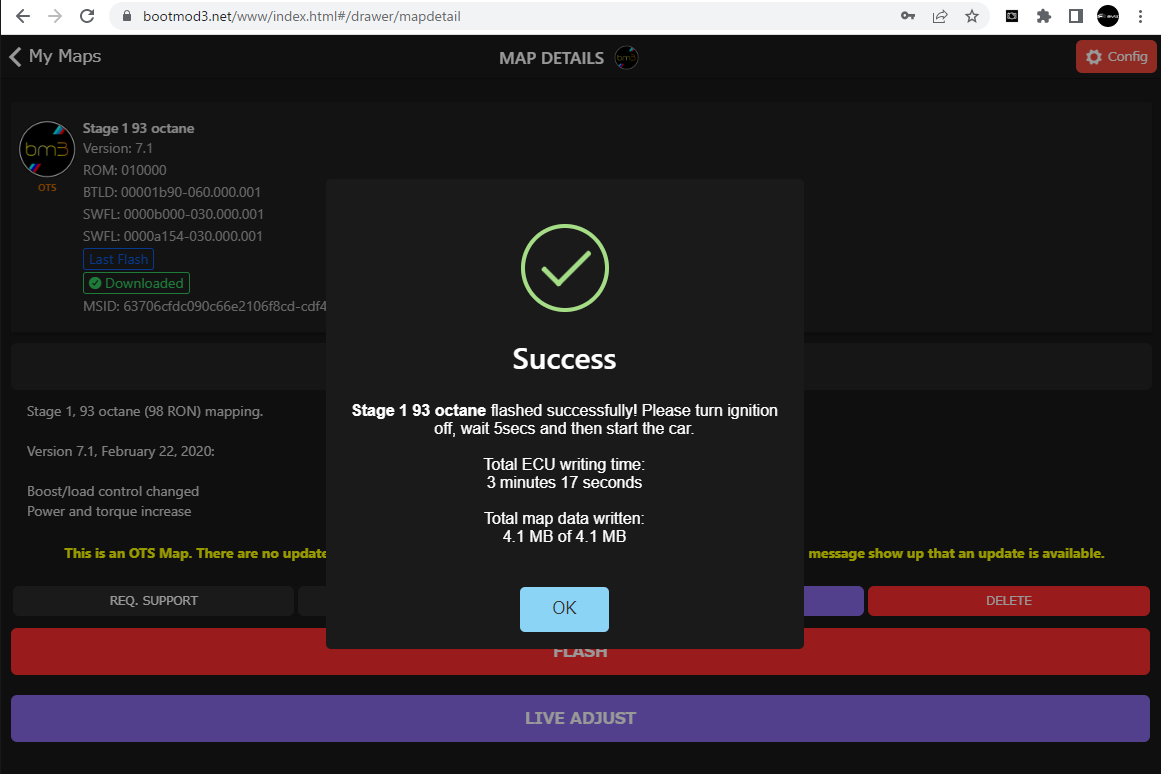Click 'Boost/load control changed' note

pyautogui.click(x=113, y=491)
